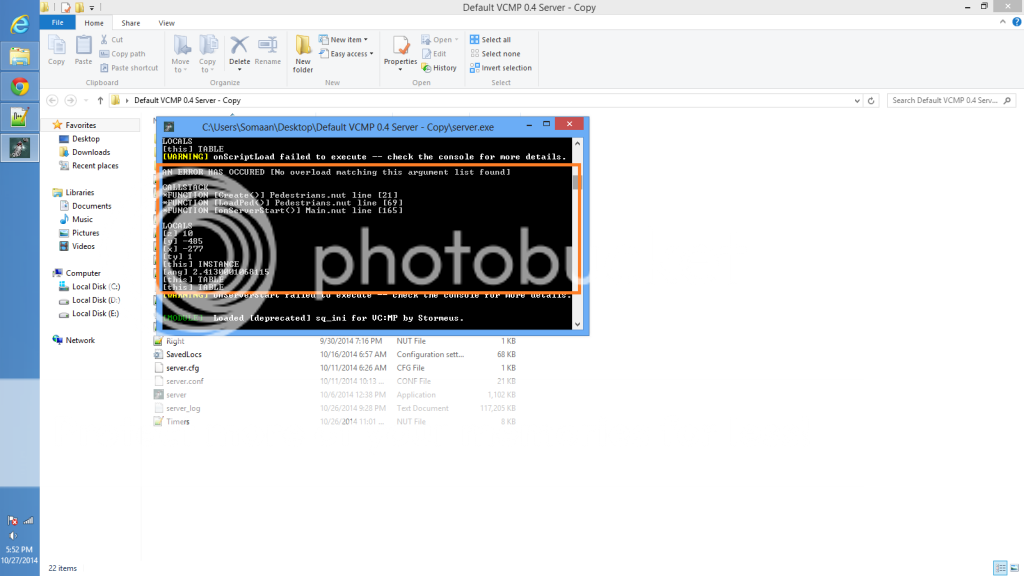Open File Explorer taskbar icon

click(20, 56)
